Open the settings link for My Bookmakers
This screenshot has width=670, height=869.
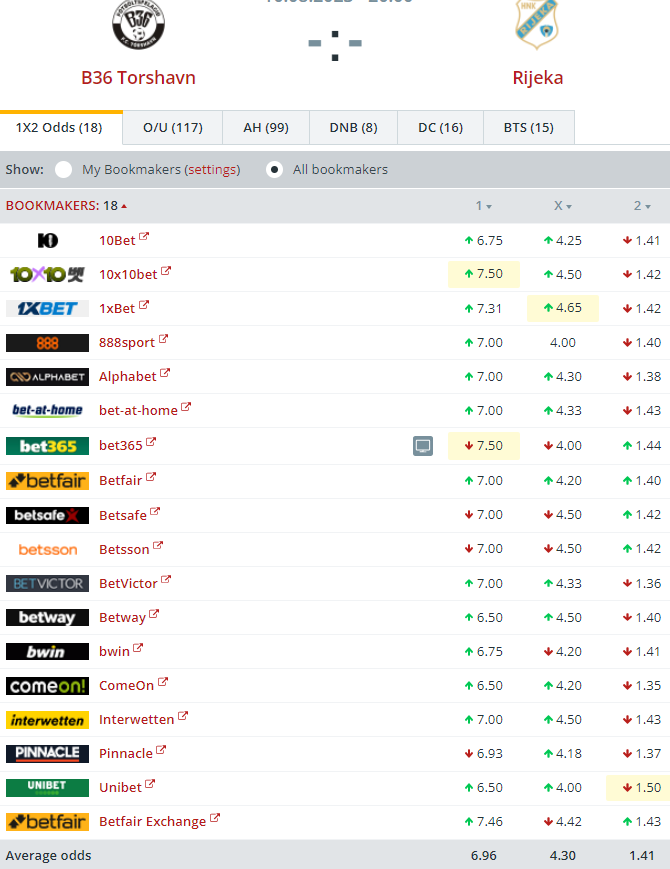[x=213, y=170]
